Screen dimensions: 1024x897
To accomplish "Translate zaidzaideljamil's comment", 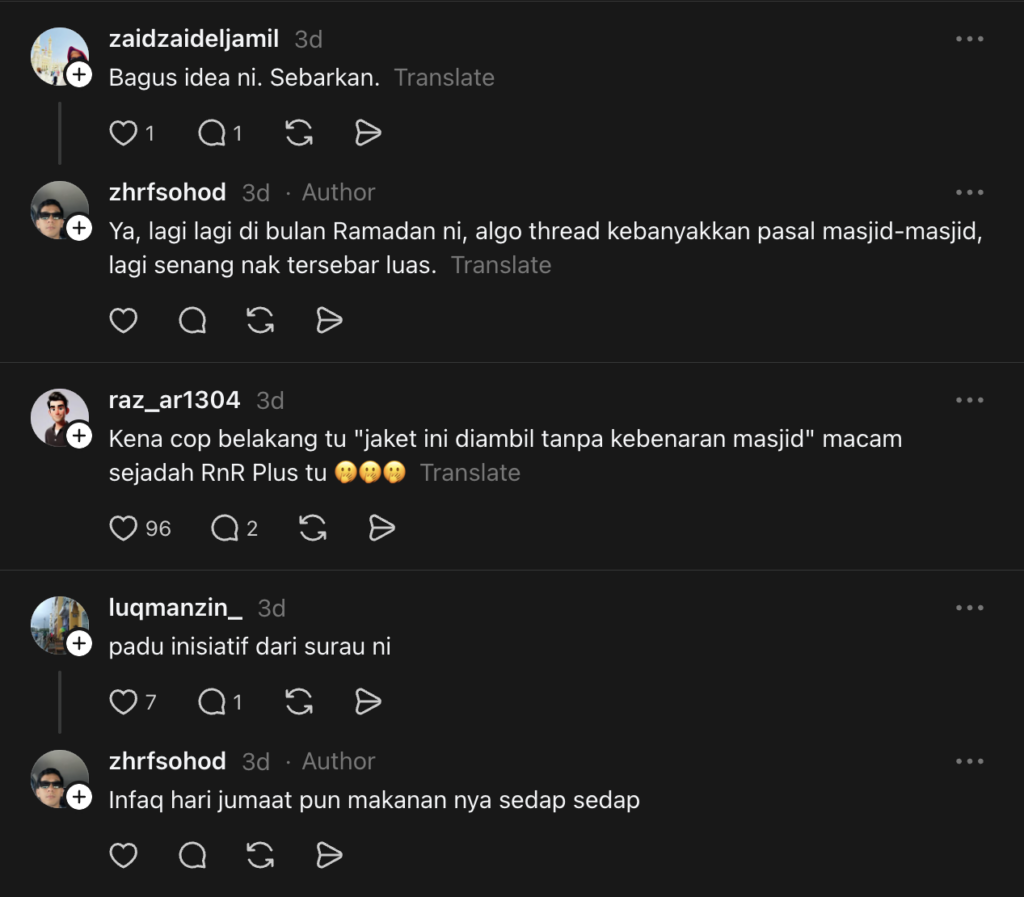I will click(x=444, y=77).
